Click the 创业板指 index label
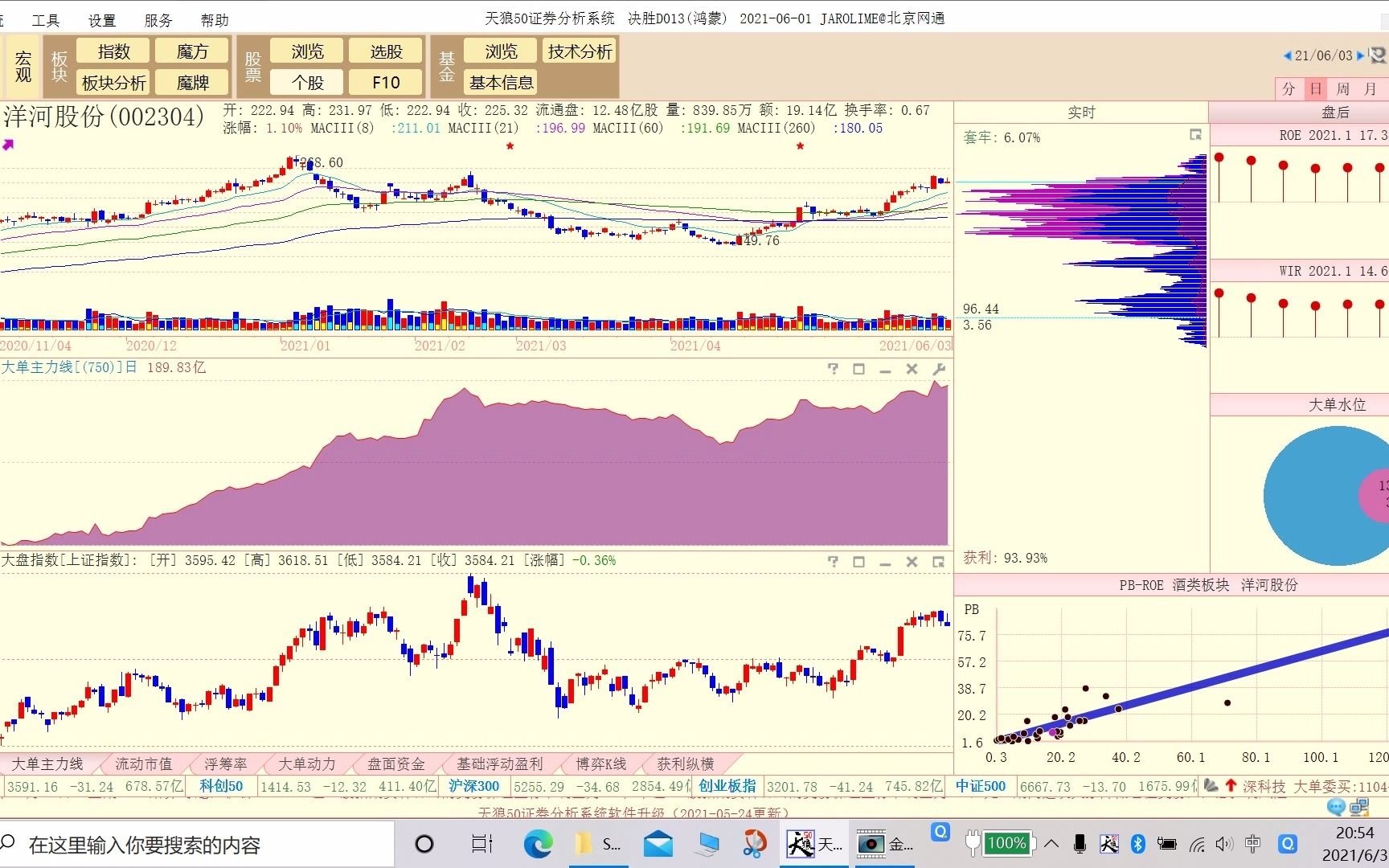Image resolution: width=1389 pixels, height=868 pixels. (727, 786)
